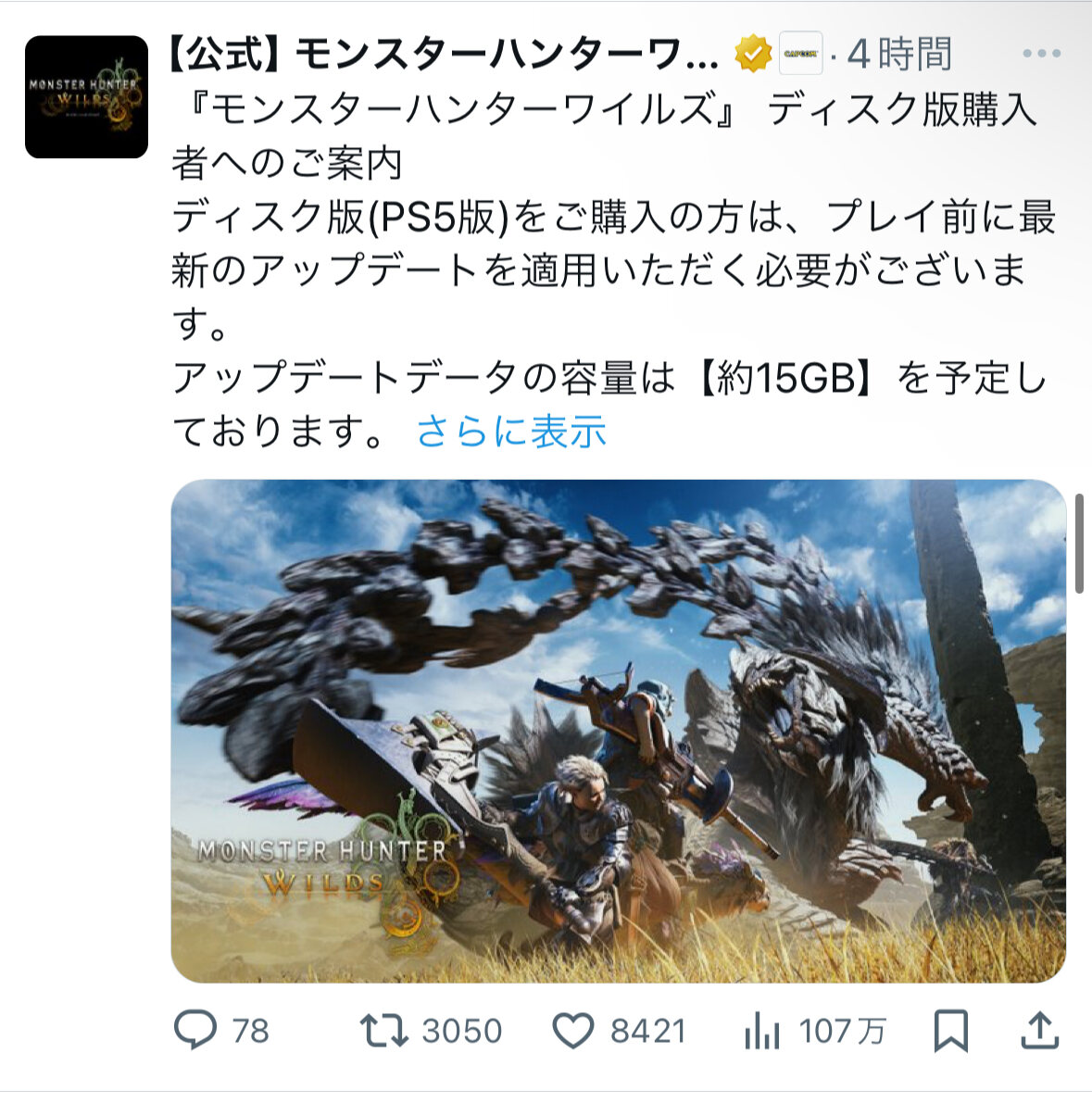Viewport: 1092px width, 1103px height.
Task: Like the post with the heart icon
Action: point(573,1031)
